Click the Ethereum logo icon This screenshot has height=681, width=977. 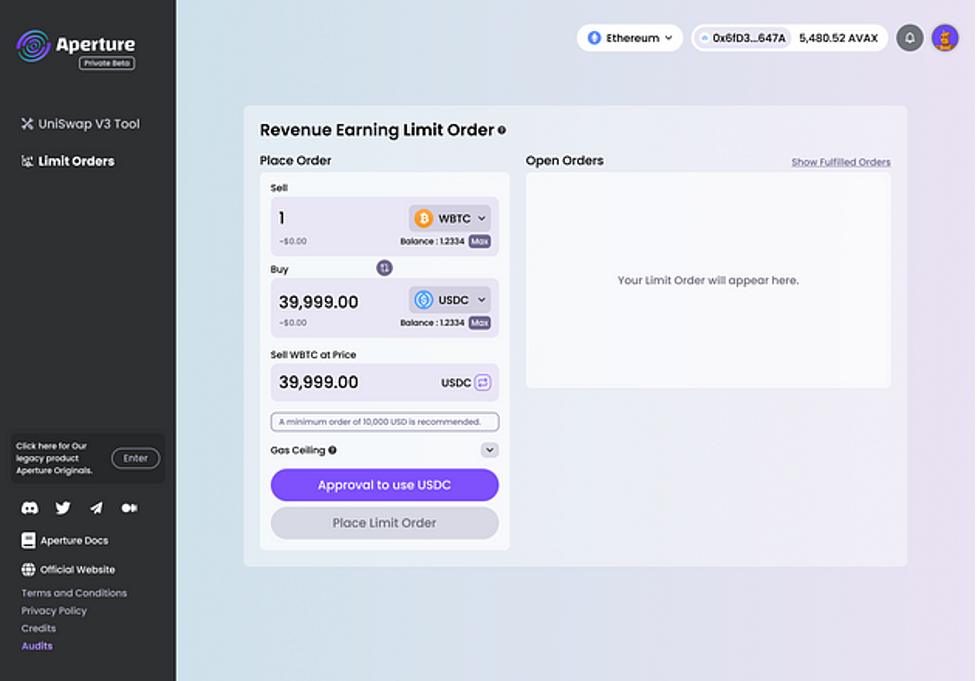coord(594,38)
